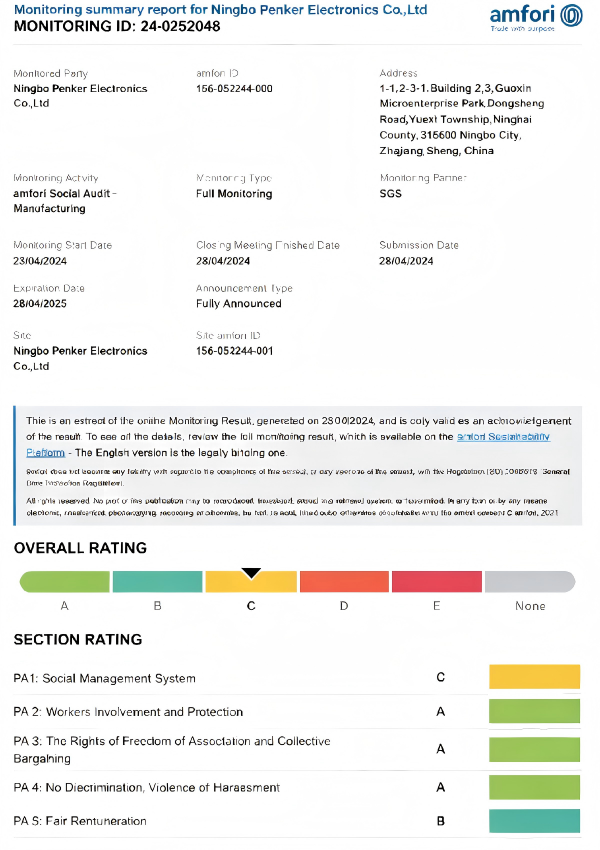Click Monitored Party name Ningbo Penker Electronics
This screenshot has height=850, width=600.
click(80, 96)
